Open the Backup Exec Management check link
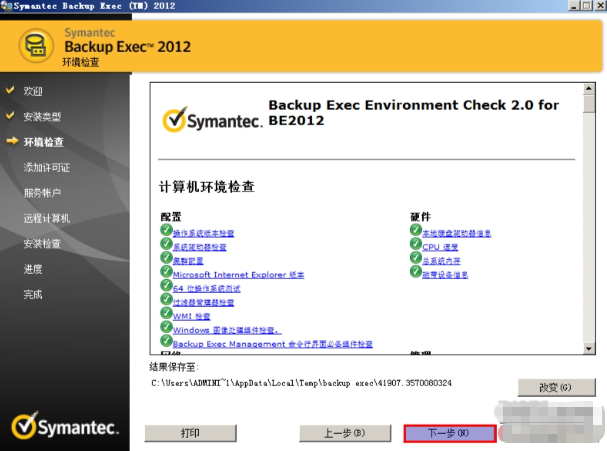Image resolution: width=607 pixels, height=451 pixels. [272, 343]
